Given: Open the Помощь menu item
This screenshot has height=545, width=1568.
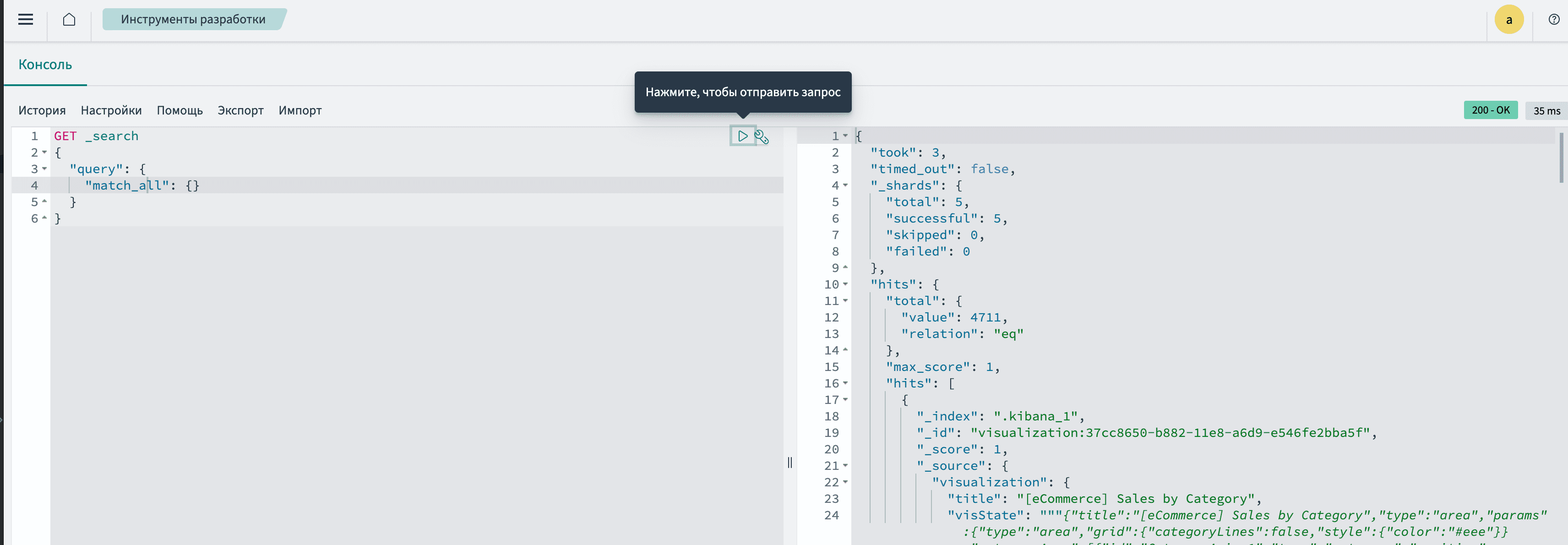Looking at the screenshot, I should click(180, 110).
